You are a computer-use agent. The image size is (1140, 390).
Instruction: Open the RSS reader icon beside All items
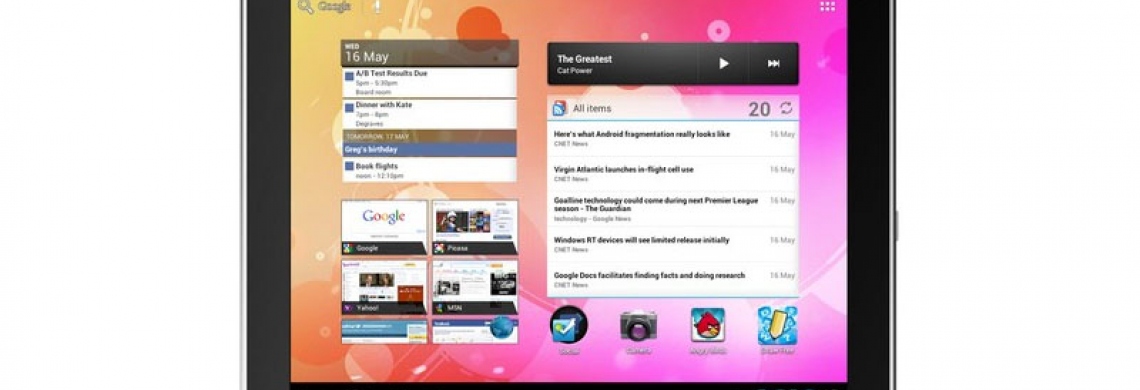tap(560, 108)
